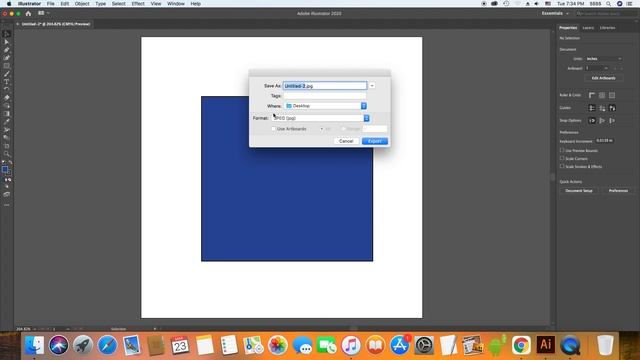The width and height of the screenshot is (640, 360).
Task: Show transparency grid icon in Ruler & Grids
Action: (x=612, y=95)
